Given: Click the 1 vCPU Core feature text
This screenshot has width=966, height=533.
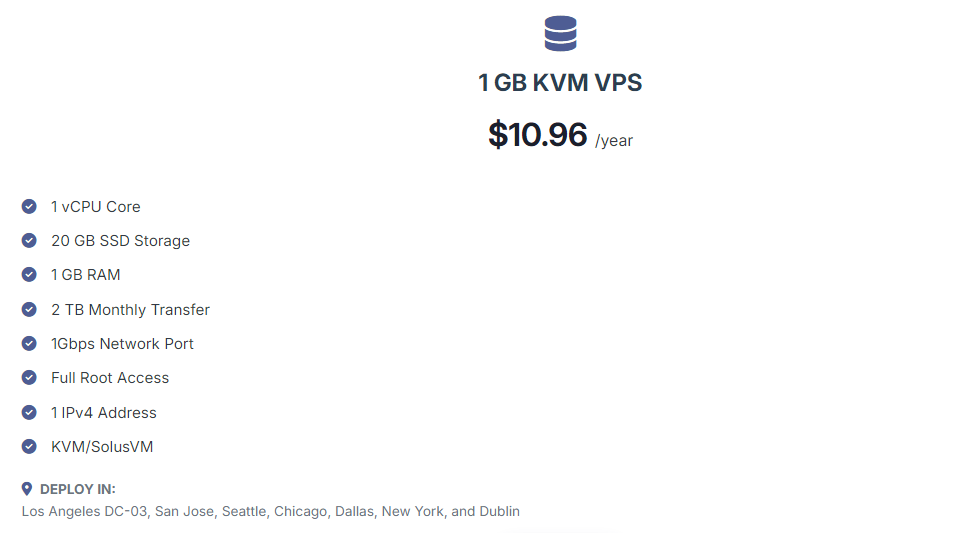Looking at the screenshot, I should [x=95, y=206].
